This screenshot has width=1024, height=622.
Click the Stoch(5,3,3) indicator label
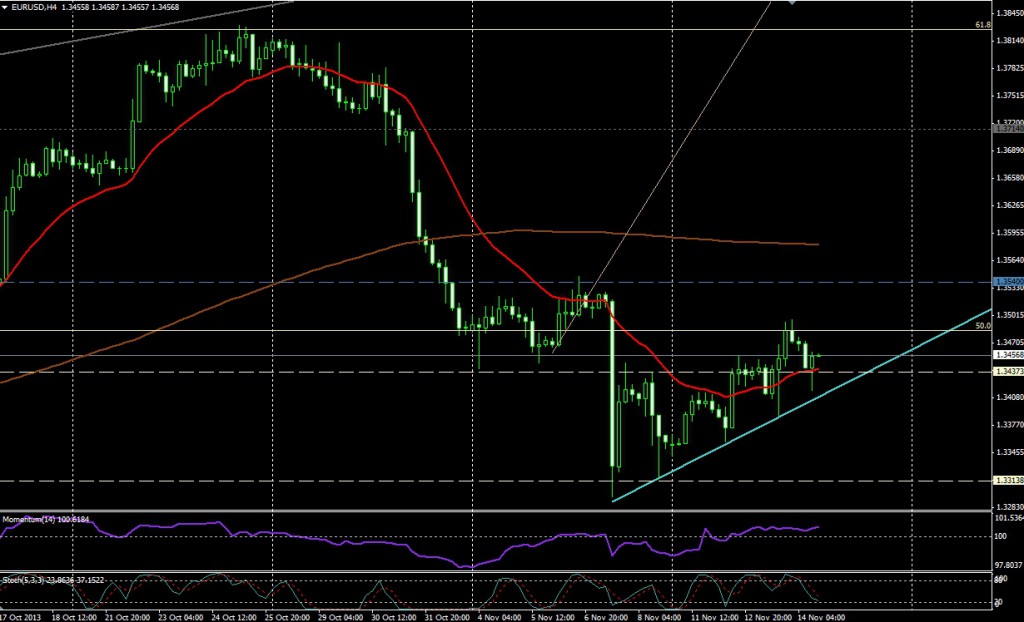pyautogui.click(x=40, y=580)
